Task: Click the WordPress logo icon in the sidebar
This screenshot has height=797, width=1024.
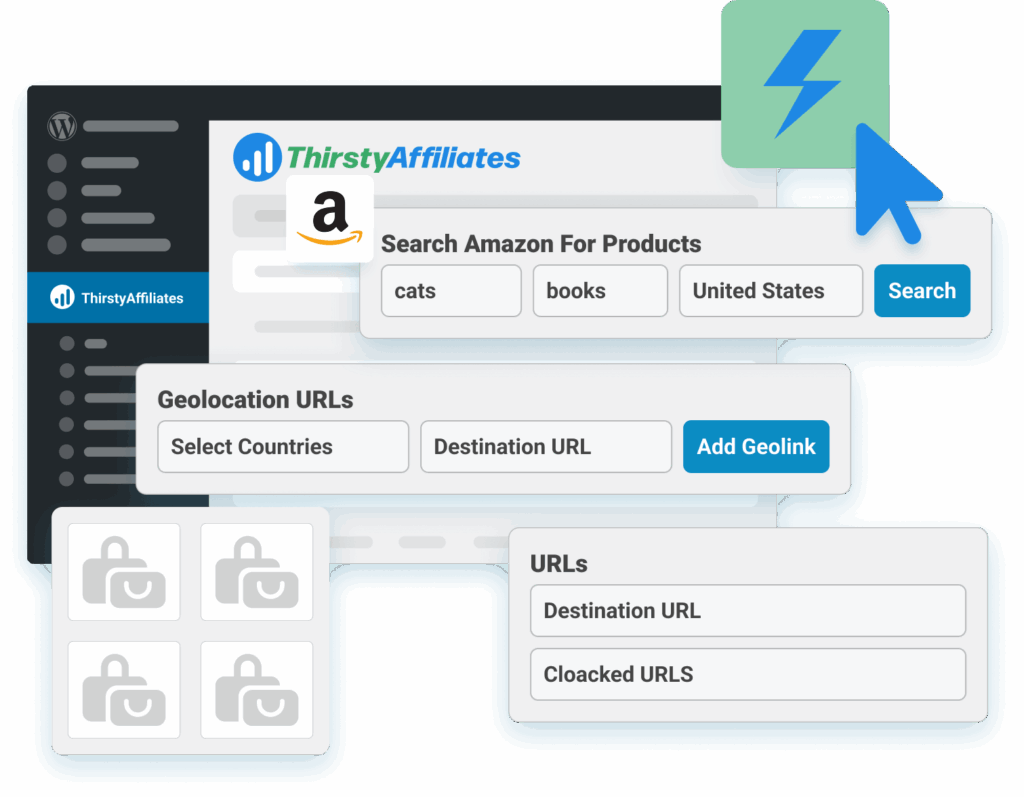Action: coord(62,126)
